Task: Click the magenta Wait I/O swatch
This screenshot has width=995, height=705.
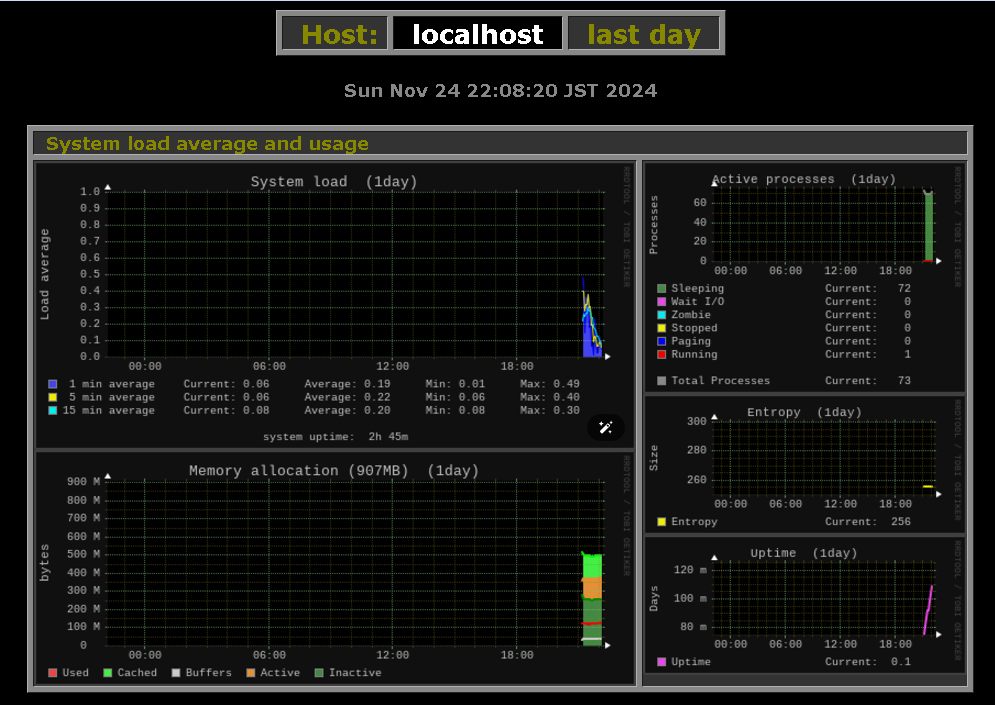Action: point(662,302)
